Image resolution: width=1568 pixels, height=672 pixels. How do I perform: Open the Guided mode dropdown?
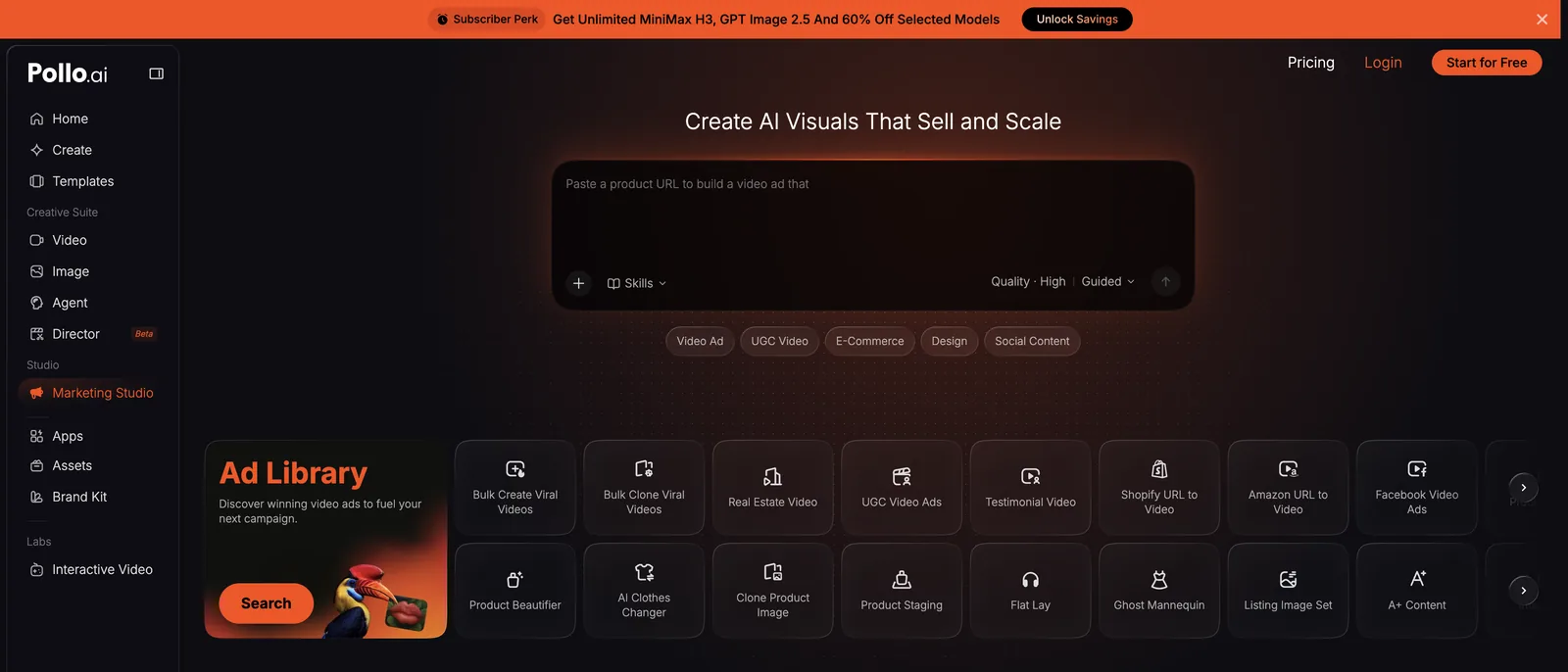(x=1108, y=281)
